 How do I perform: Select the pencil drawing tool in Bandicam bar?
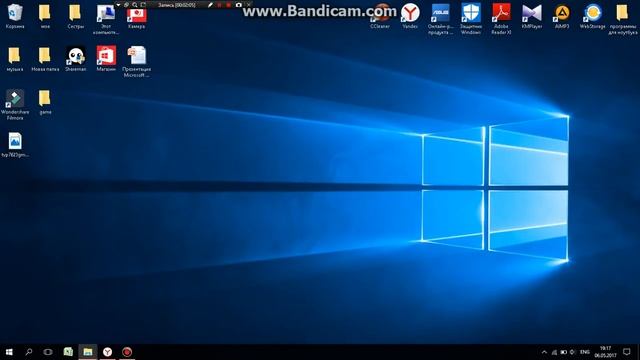[x=210, y=4]
